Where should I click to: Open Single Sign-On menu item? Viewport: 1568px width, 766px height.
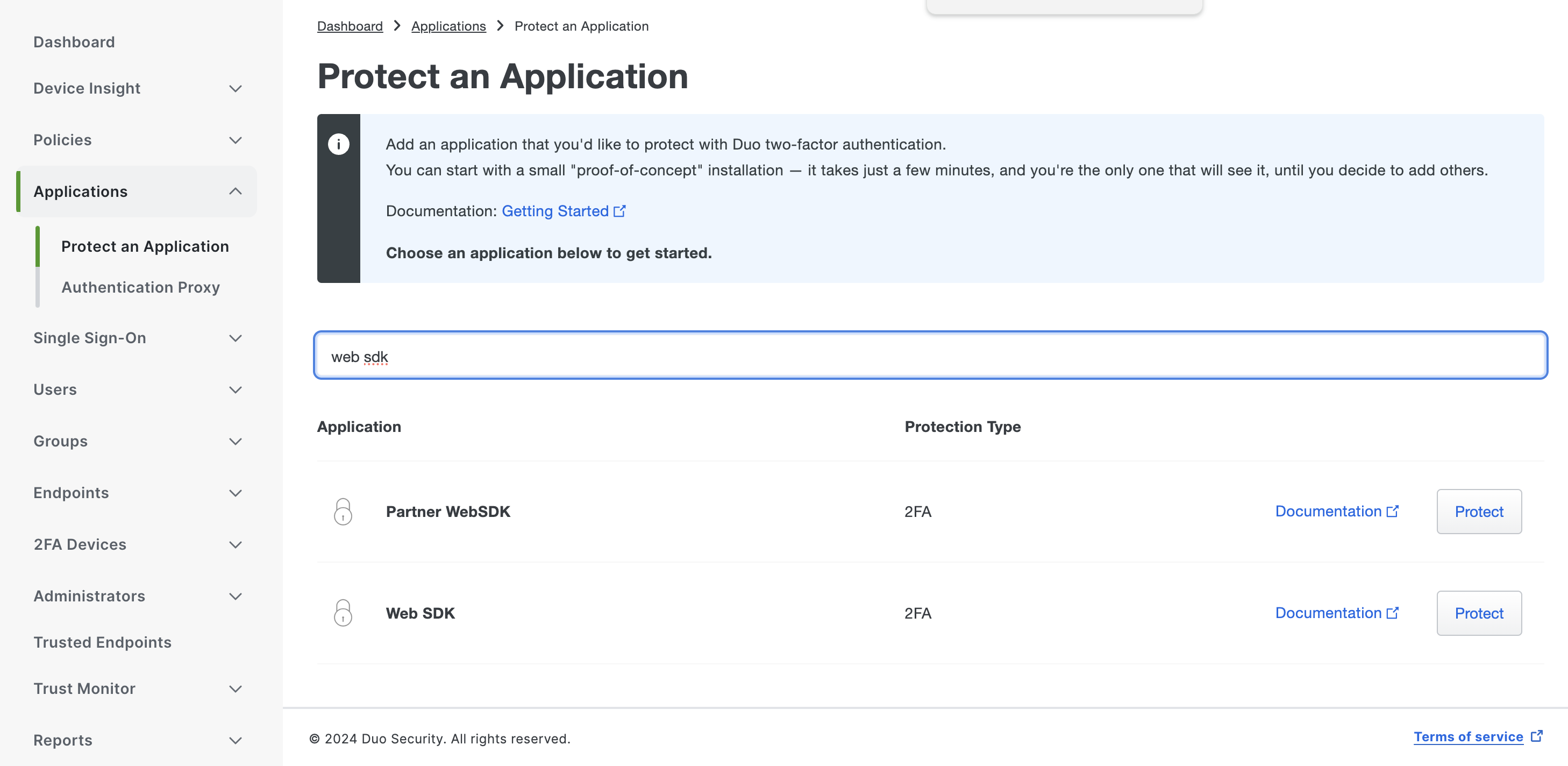(x=90, y=338)
